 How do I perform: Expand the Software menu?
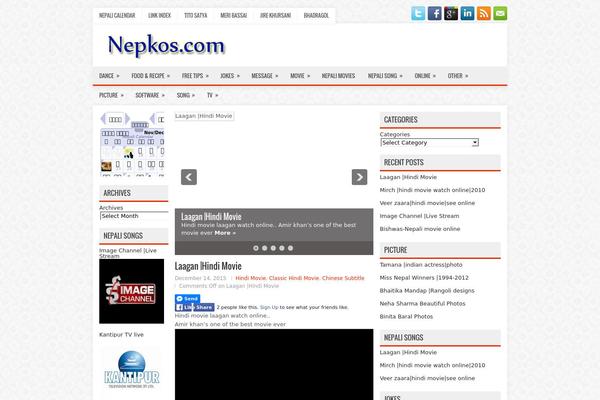(150, 95)
